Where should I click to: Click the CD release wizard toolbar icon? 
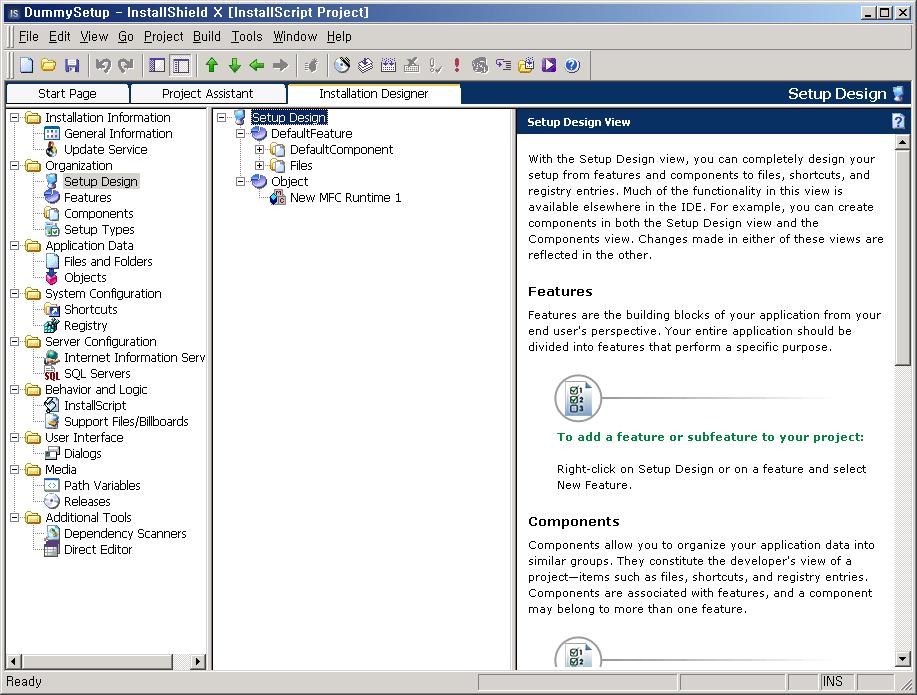pyautogui.click(x=342, y=65)
